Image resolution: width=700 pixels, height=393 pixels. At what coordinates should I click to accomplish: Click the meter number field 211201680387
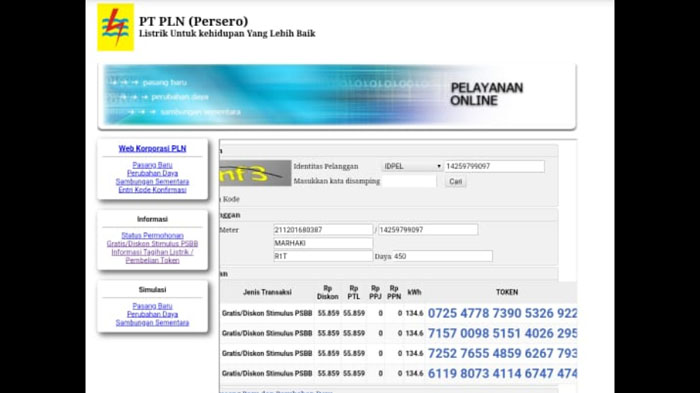click(323, 230)
